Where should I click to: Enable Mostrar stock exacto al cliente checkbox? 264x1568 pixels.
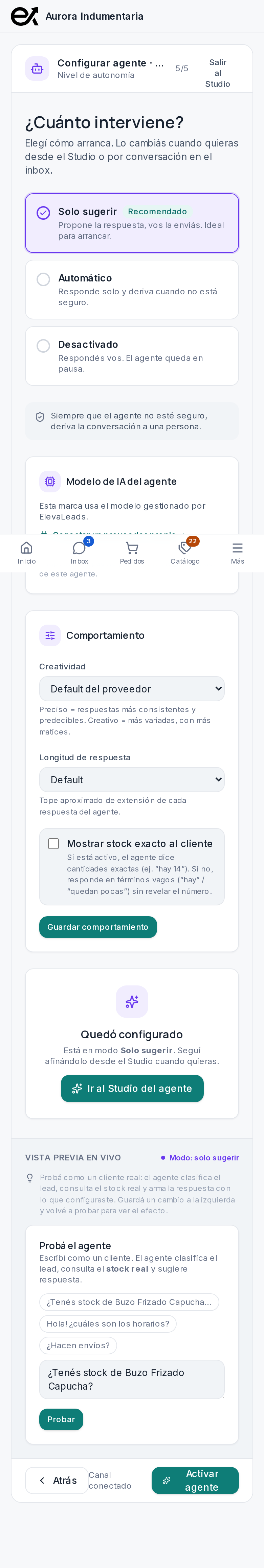coord(53,844)
